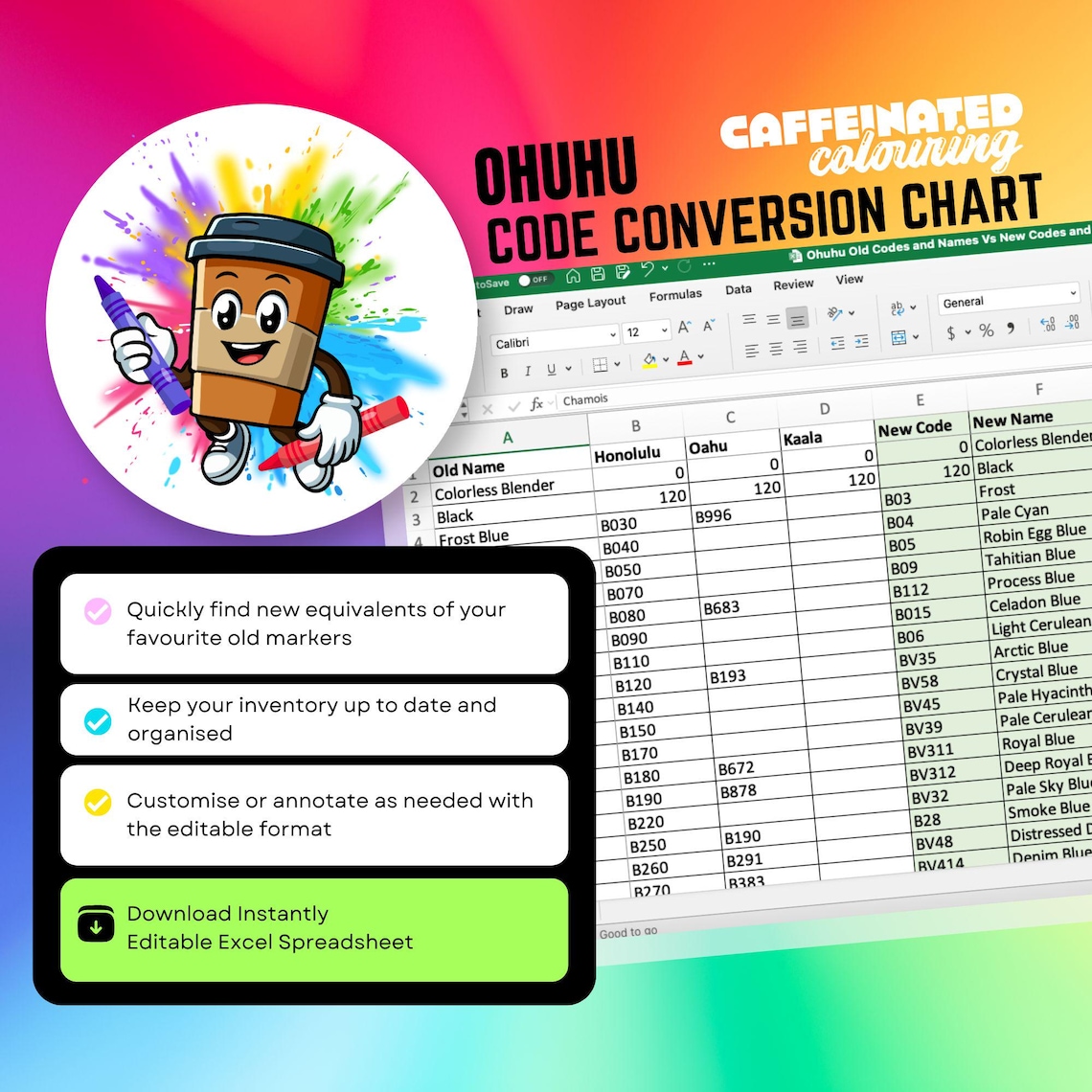This screenshot has width=1092, height=1092.
Task: Click the Merge and Center icon
Action: click(x=899, y=336)
